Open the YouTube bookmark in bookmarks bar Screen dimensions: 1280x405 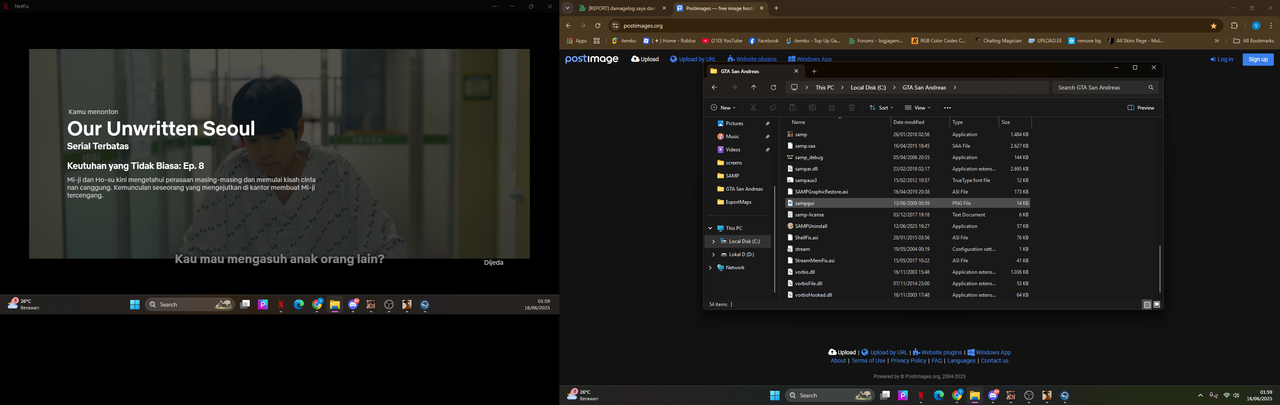(722, 40)
